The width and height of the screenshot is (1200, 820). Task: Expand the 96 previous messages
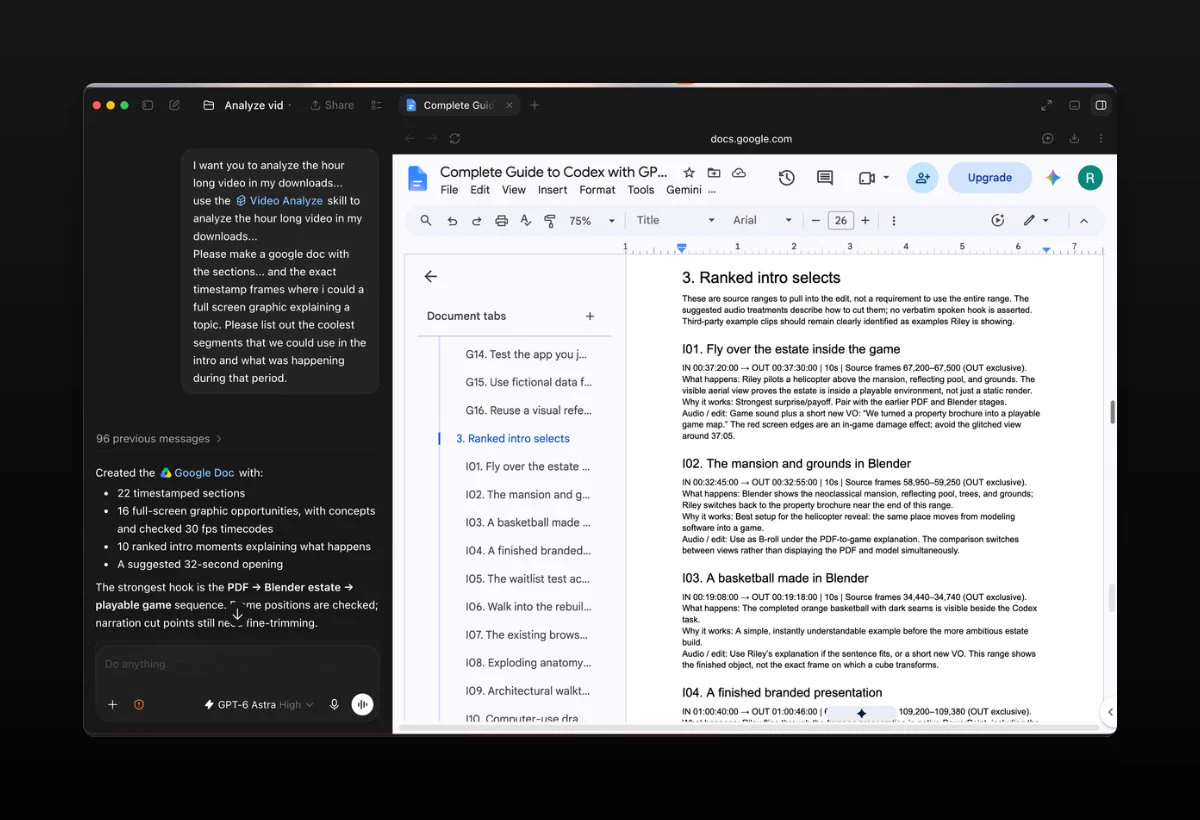pyautogui.click(x=159, y=438)
